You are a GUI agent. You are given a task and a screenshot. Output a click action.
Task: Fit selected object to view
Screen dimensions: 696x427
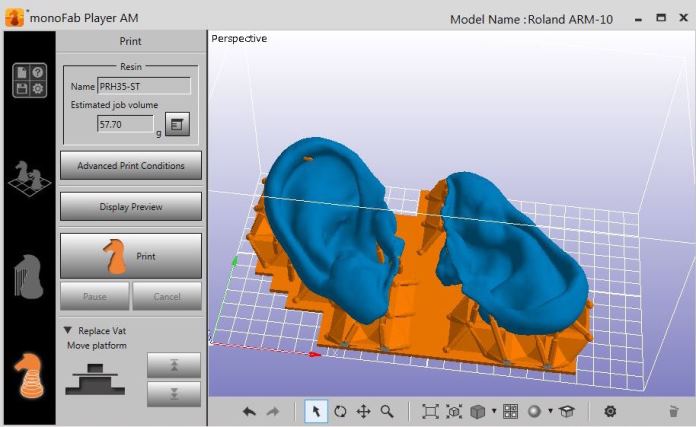point(454,411)
